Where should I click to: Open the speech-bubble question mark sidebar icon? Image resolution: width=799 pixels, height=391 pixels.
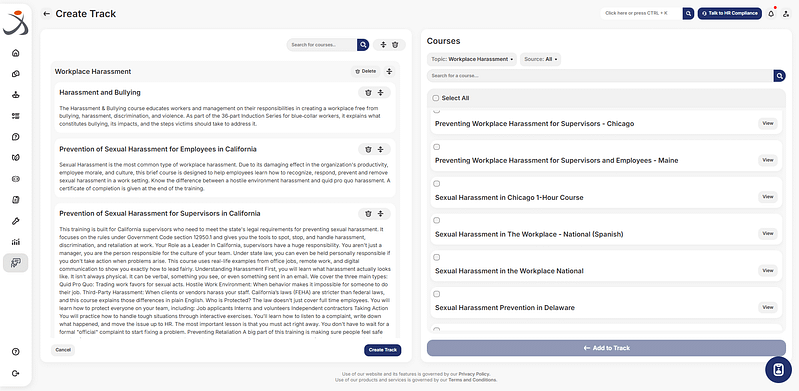[x=15, y=137]
